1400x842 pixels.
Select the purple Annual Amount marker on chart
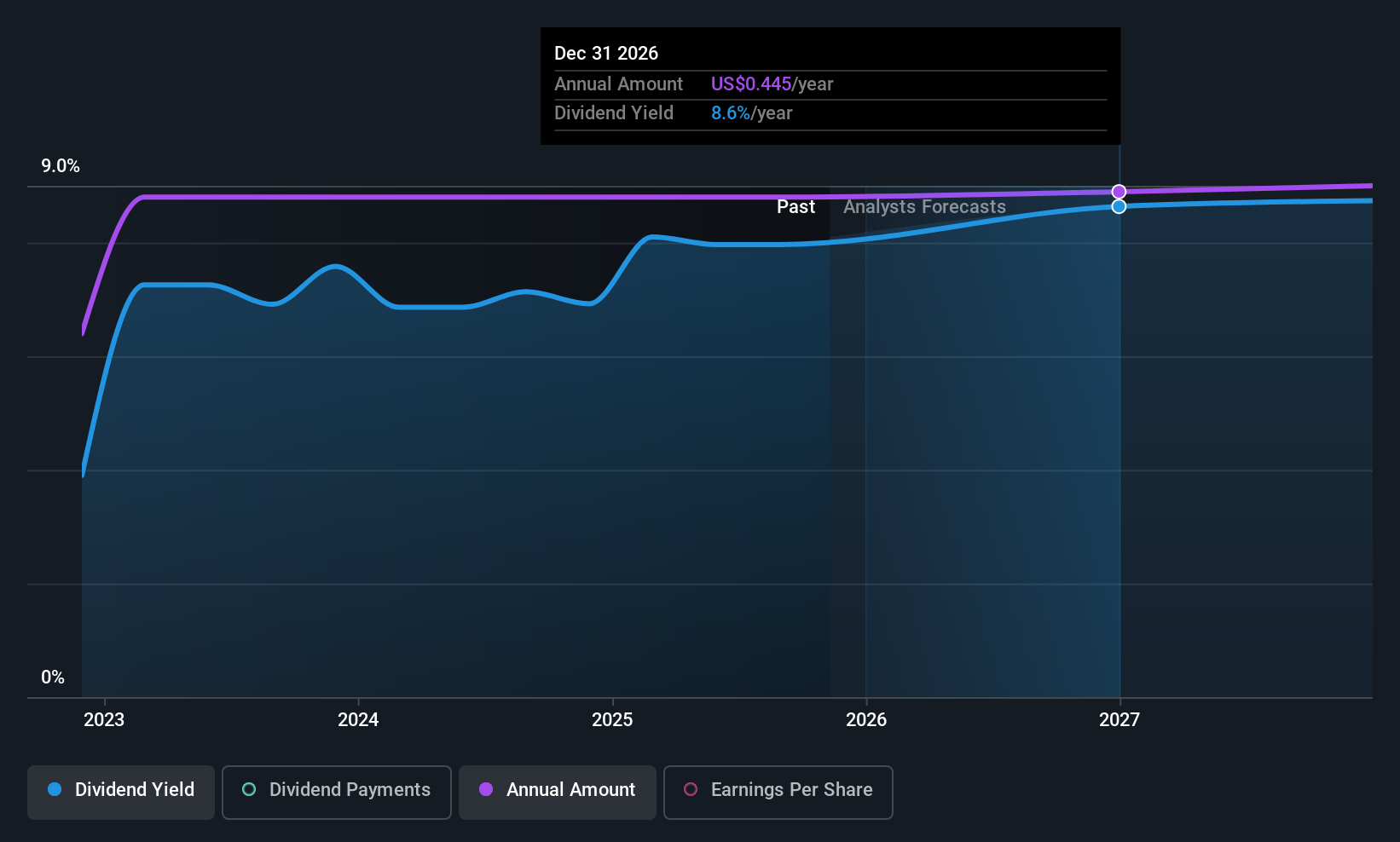[x=1119, y=191]
